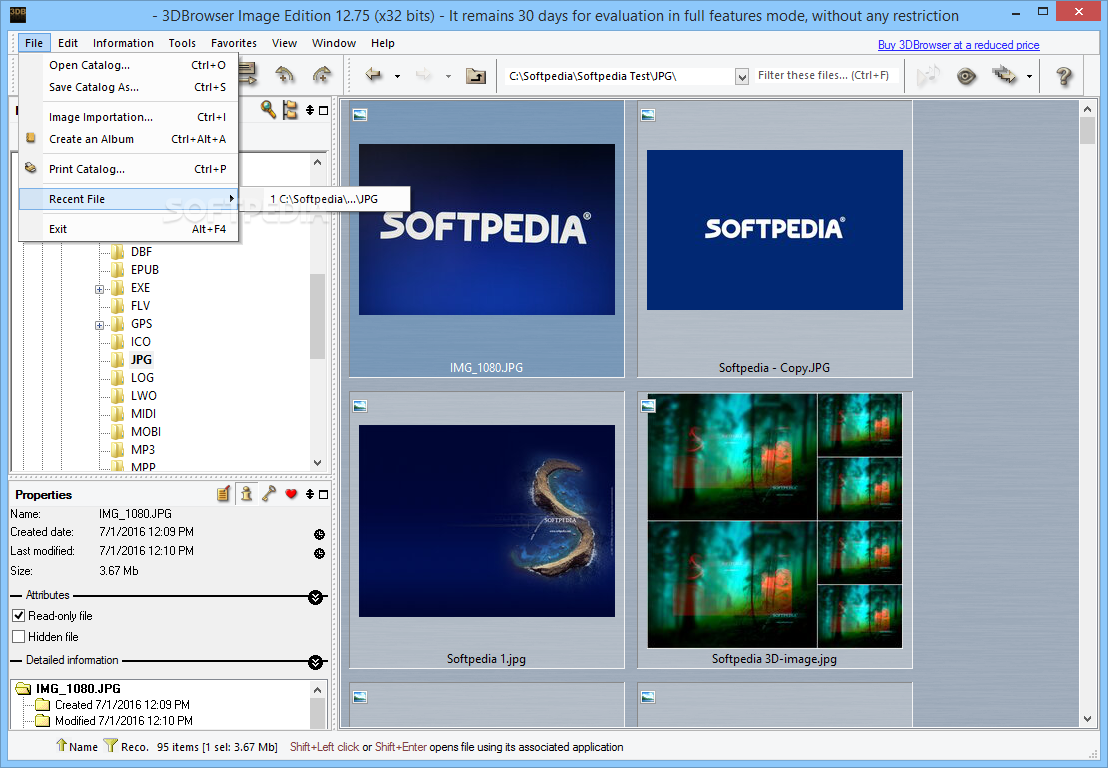Click image type icon on Softpedia - Copy.JPG thumbnail
This screenshot has height=768, width=1108.
pyautogui.click(x=648, y=114)
